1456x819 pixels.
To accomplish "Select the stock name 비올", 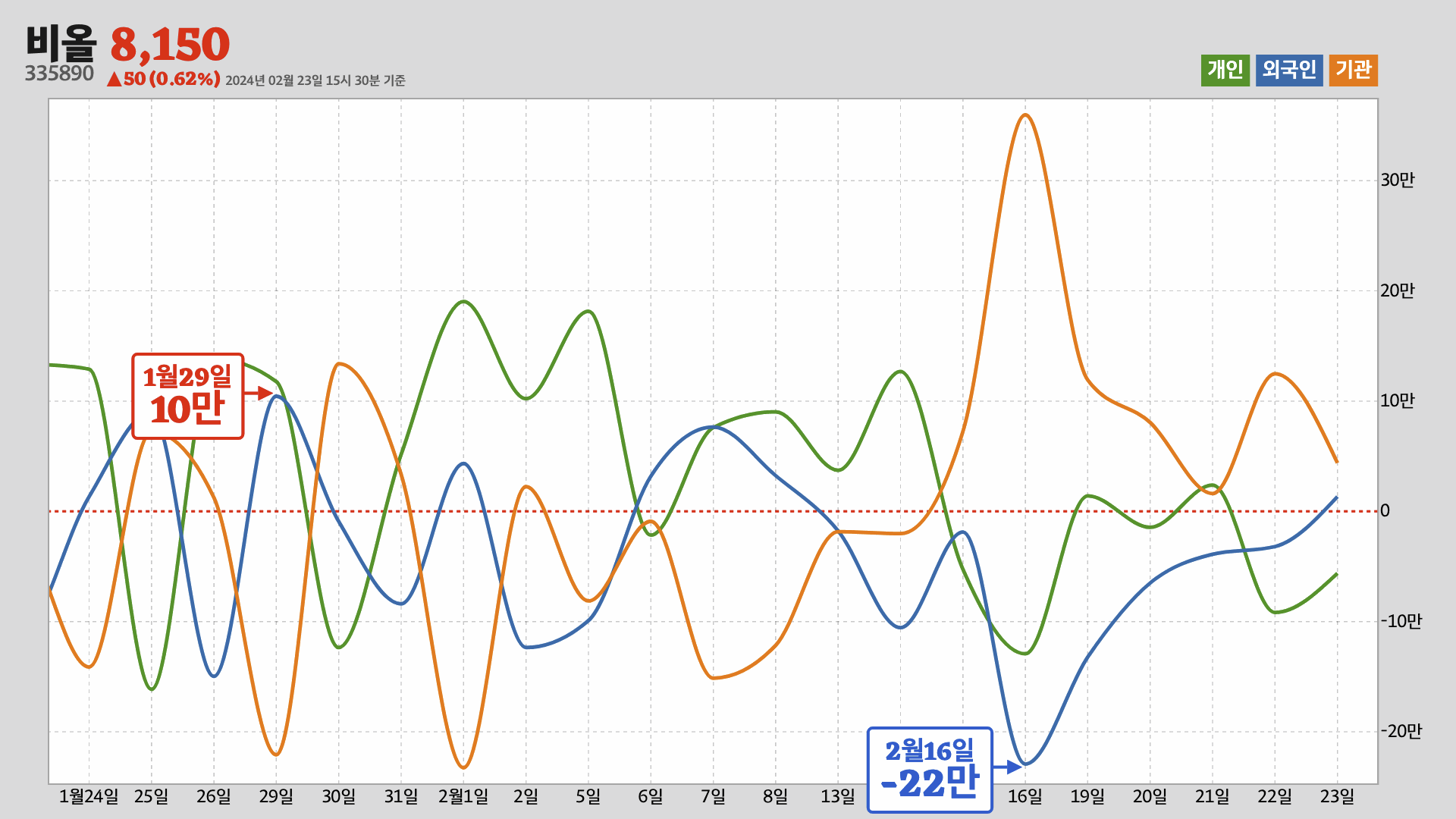I will pos(61,43).
